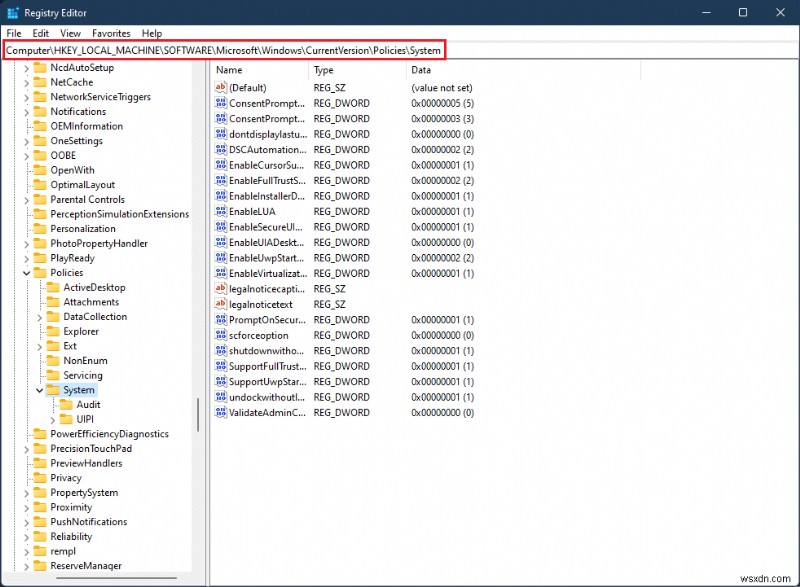Viewport: 800px width, 587px height.
Task: Expand the PushNotifications key
Action: 27,522
